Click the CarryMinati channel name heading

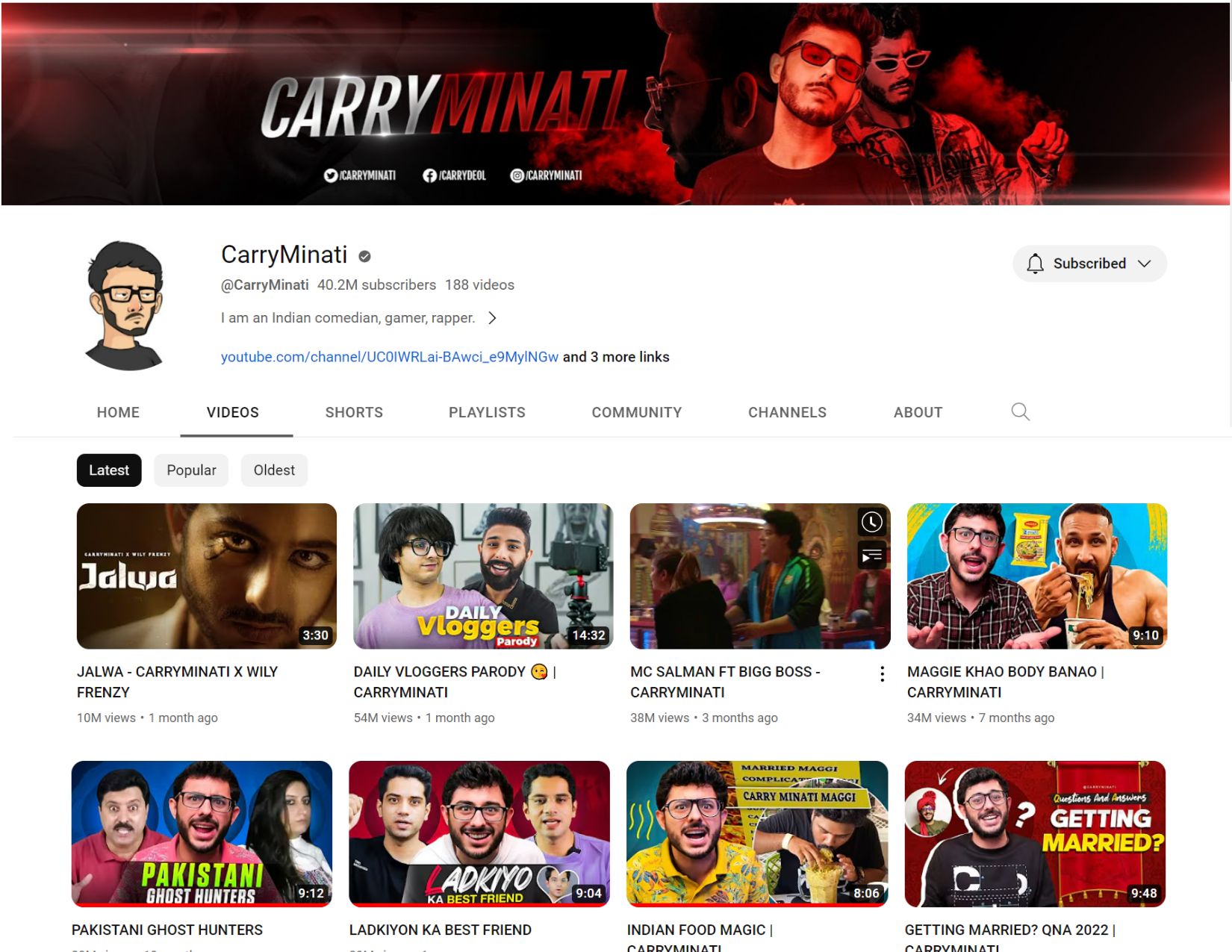tap(284, 255)
